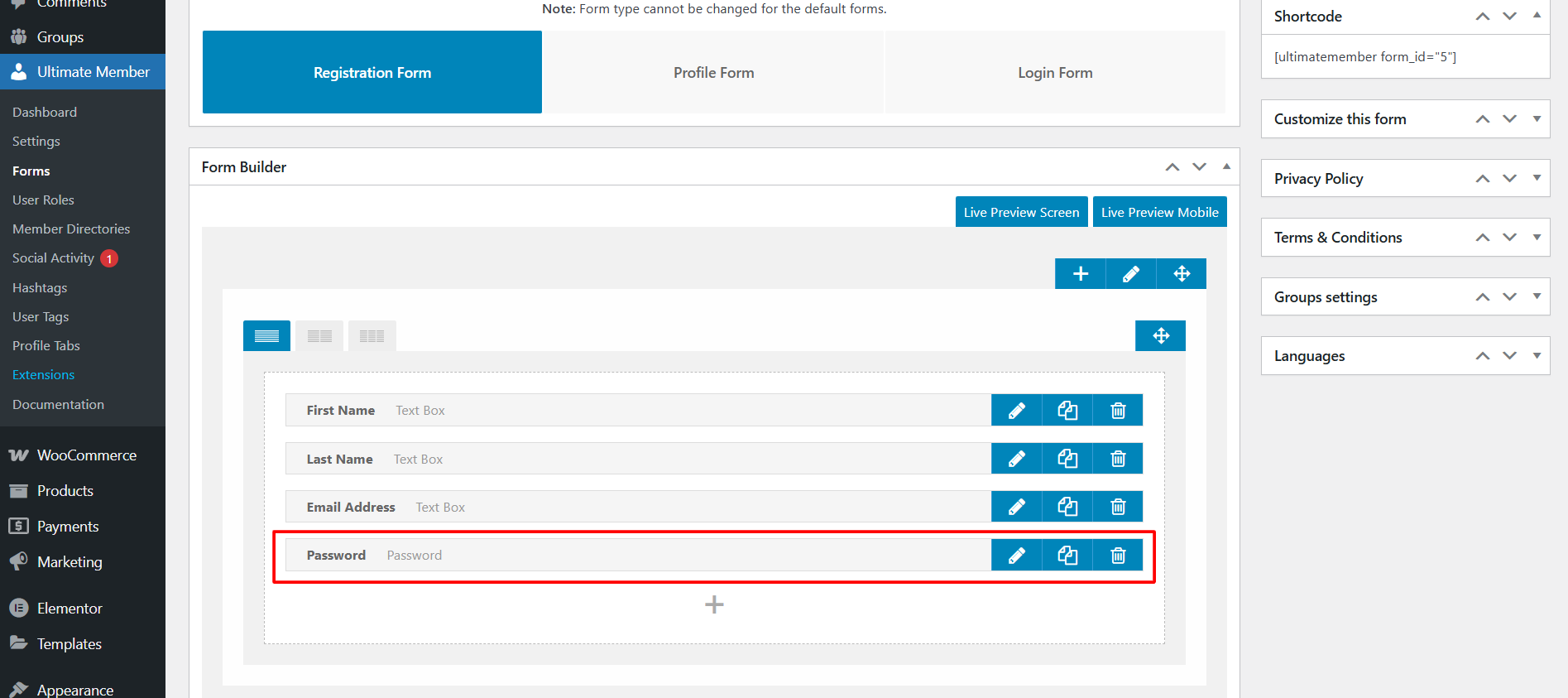The width and height of the screenshot is (1568, 698).
Task: Switch to Login Form tab
Action: 1055,72
